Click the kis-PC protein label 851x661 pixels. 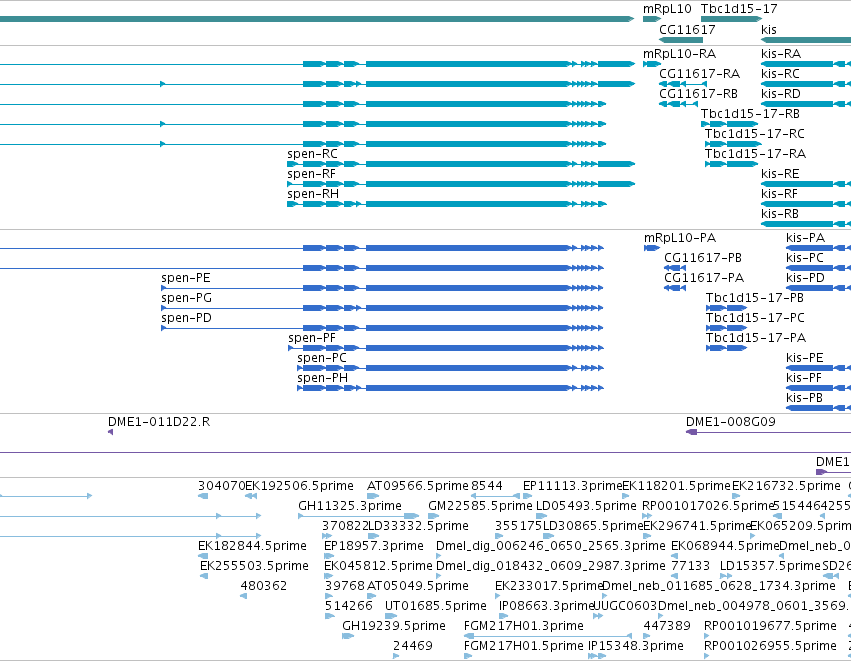coord(805,258)
